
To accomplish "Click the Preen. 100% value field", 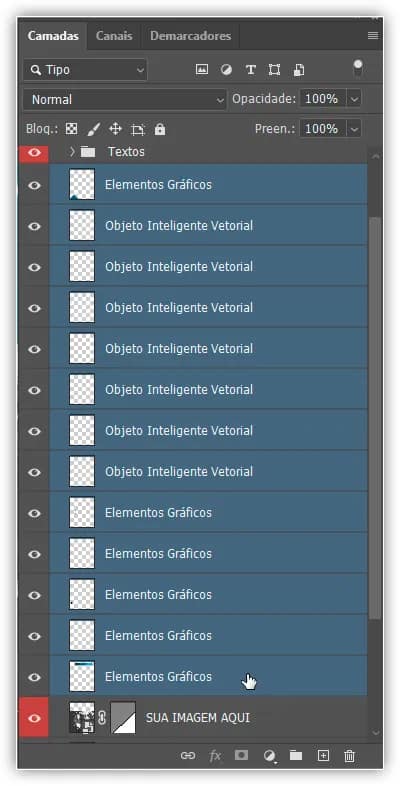I will pyautogui.click(x=322, y=129).
